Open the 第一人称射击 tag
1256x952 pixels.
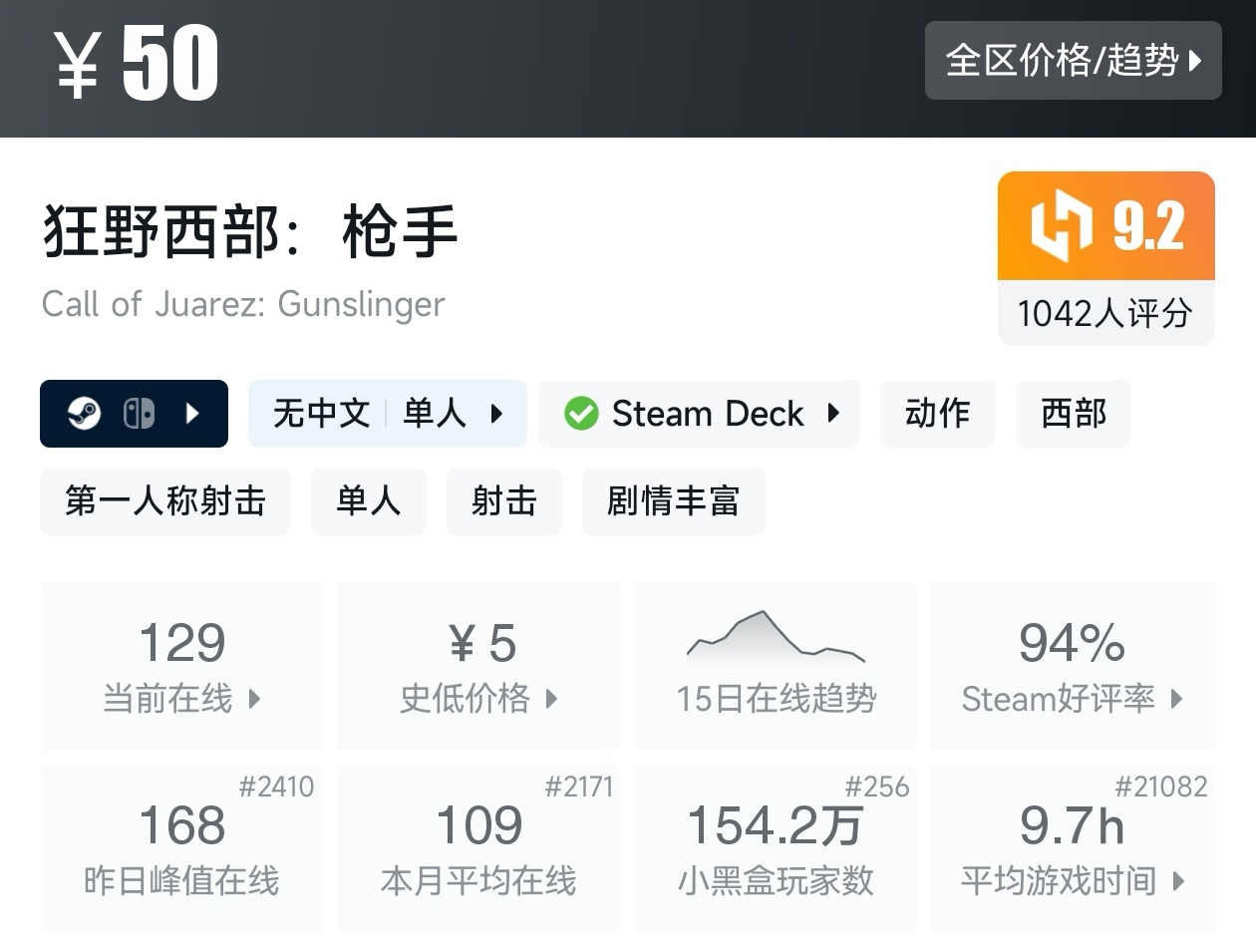coord(165,500)
